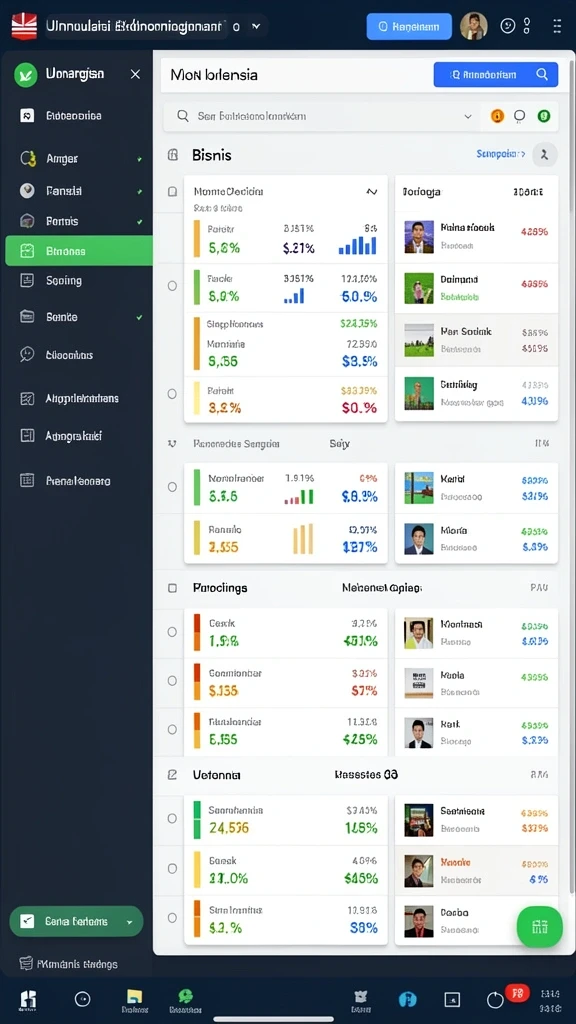Open the dropdown chevron next to the top bar title
Viewport: 576px width, 1024px height.
click(256, 27)
